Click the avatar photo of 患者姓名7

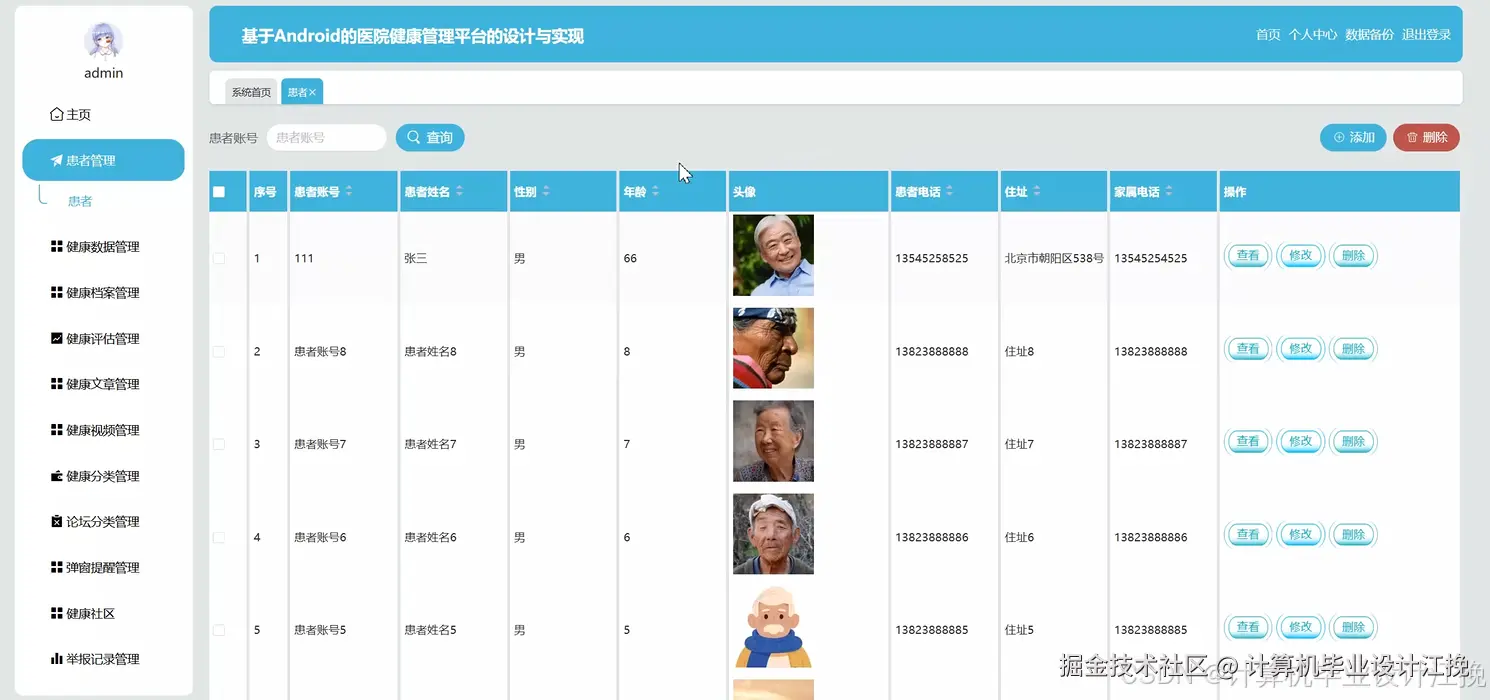(x=772, y=440)
